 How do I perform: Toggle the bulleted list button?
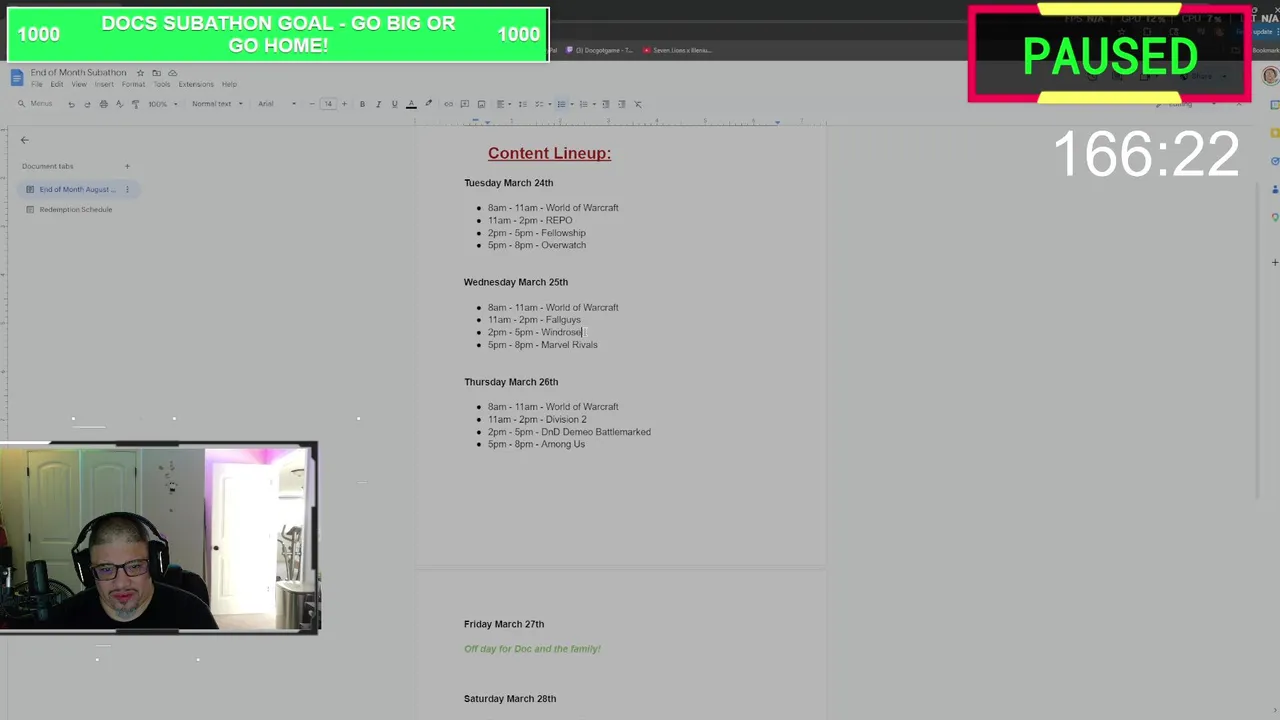pyautogui.click(x=561, y=104)
